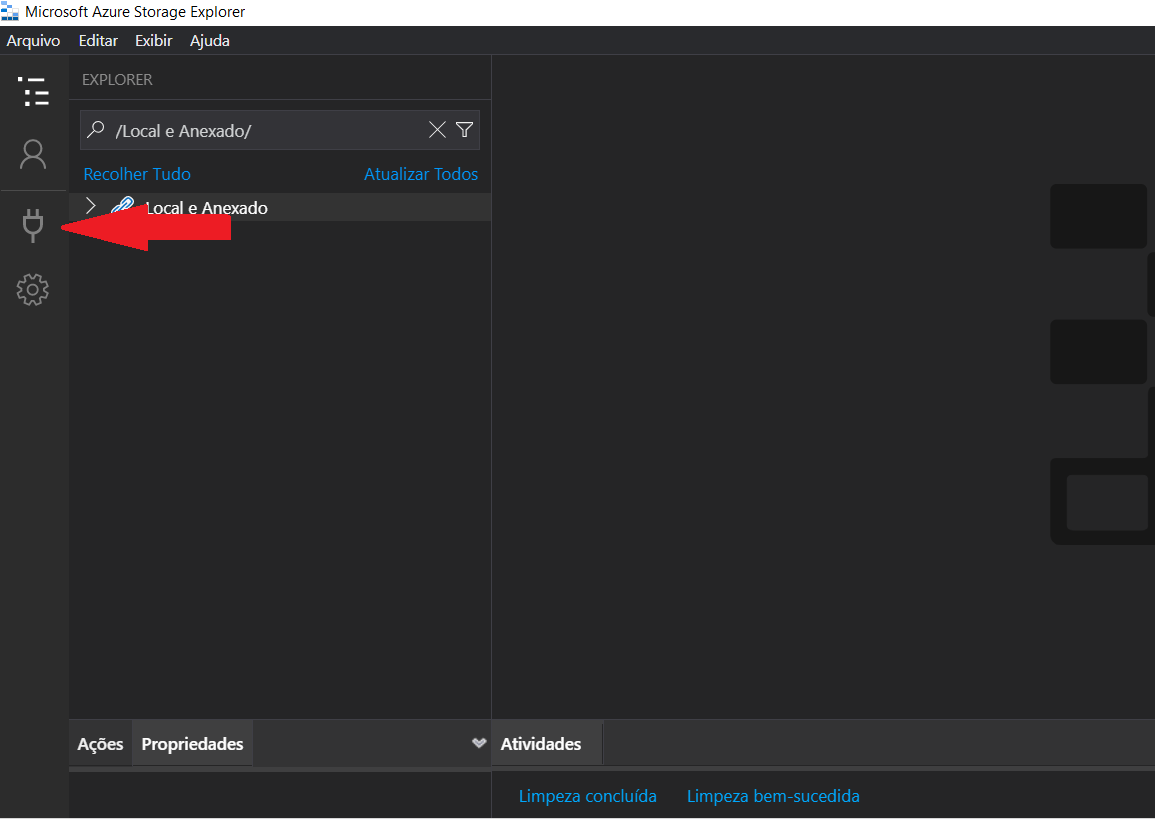
Task: Click the plug Connect icon
Action: pyautogui.click(x=33, y=225)
